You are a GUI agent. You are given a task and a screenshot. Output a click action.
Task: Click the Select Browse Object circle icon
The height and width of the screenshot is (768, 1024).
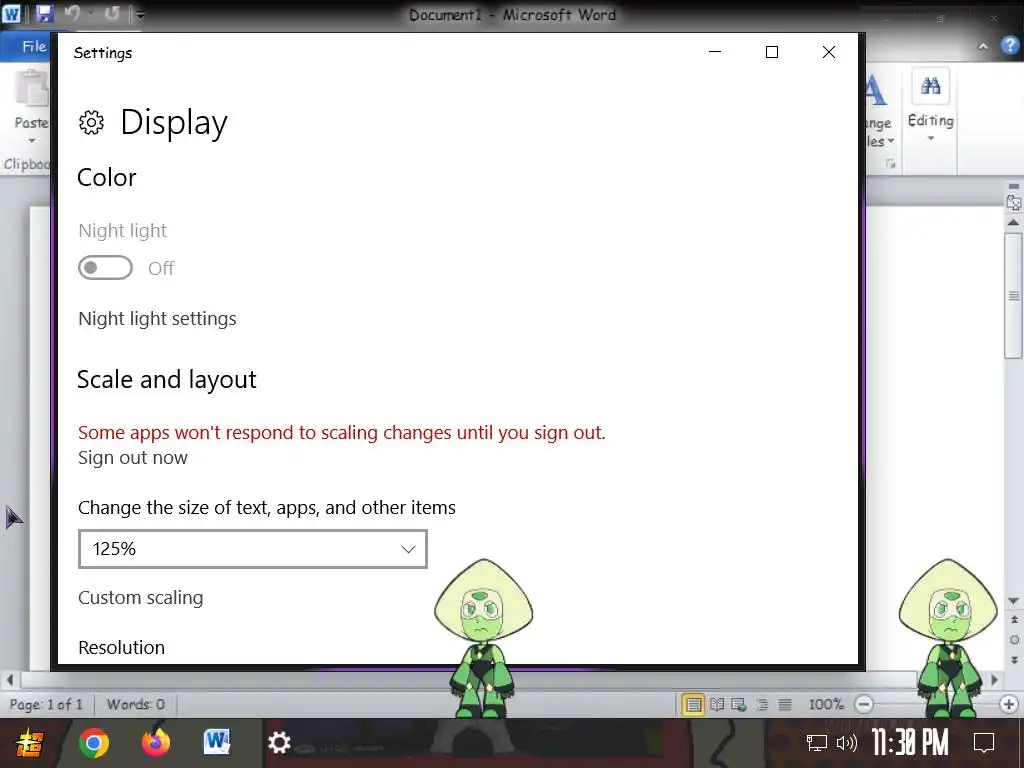pyautogui.click(x=1014, y=640)
